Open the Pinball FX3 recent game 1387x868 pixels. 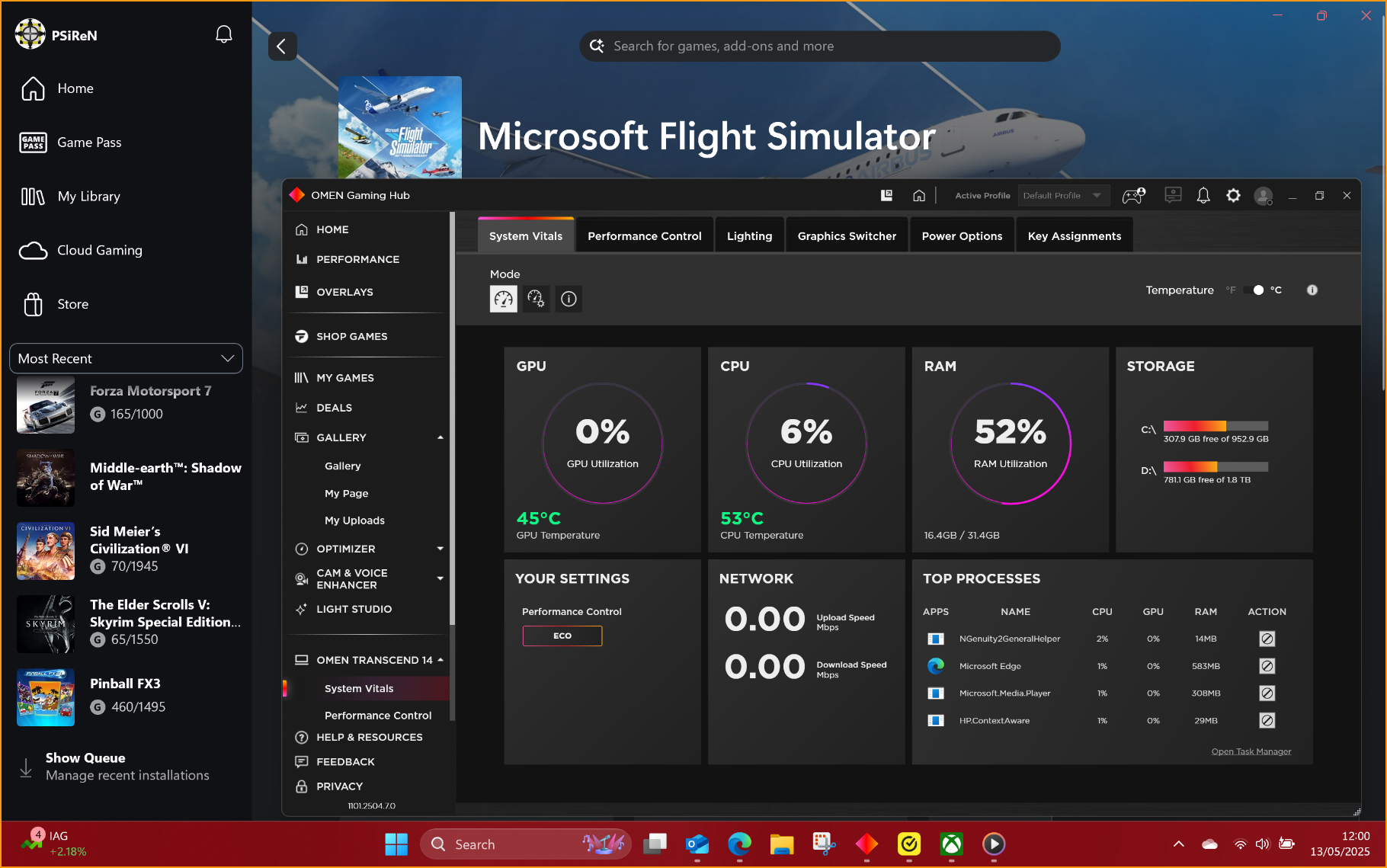pyautogui.click(x=126, y=697)
